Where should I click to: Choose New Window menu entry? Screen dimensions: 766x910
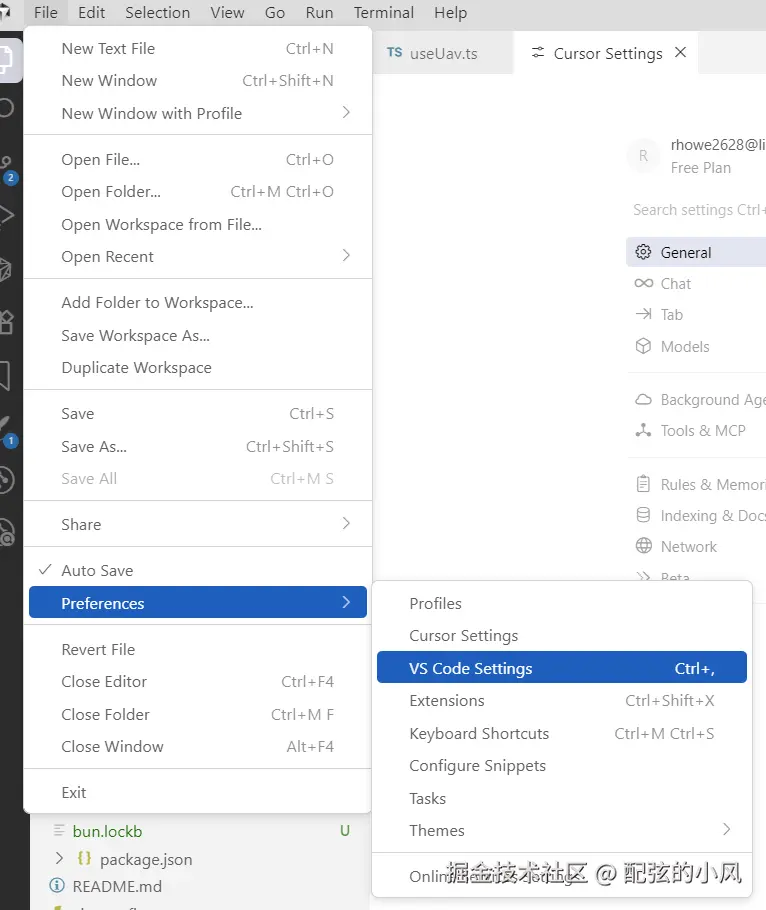pyautogui.click(x=197, y=81)
